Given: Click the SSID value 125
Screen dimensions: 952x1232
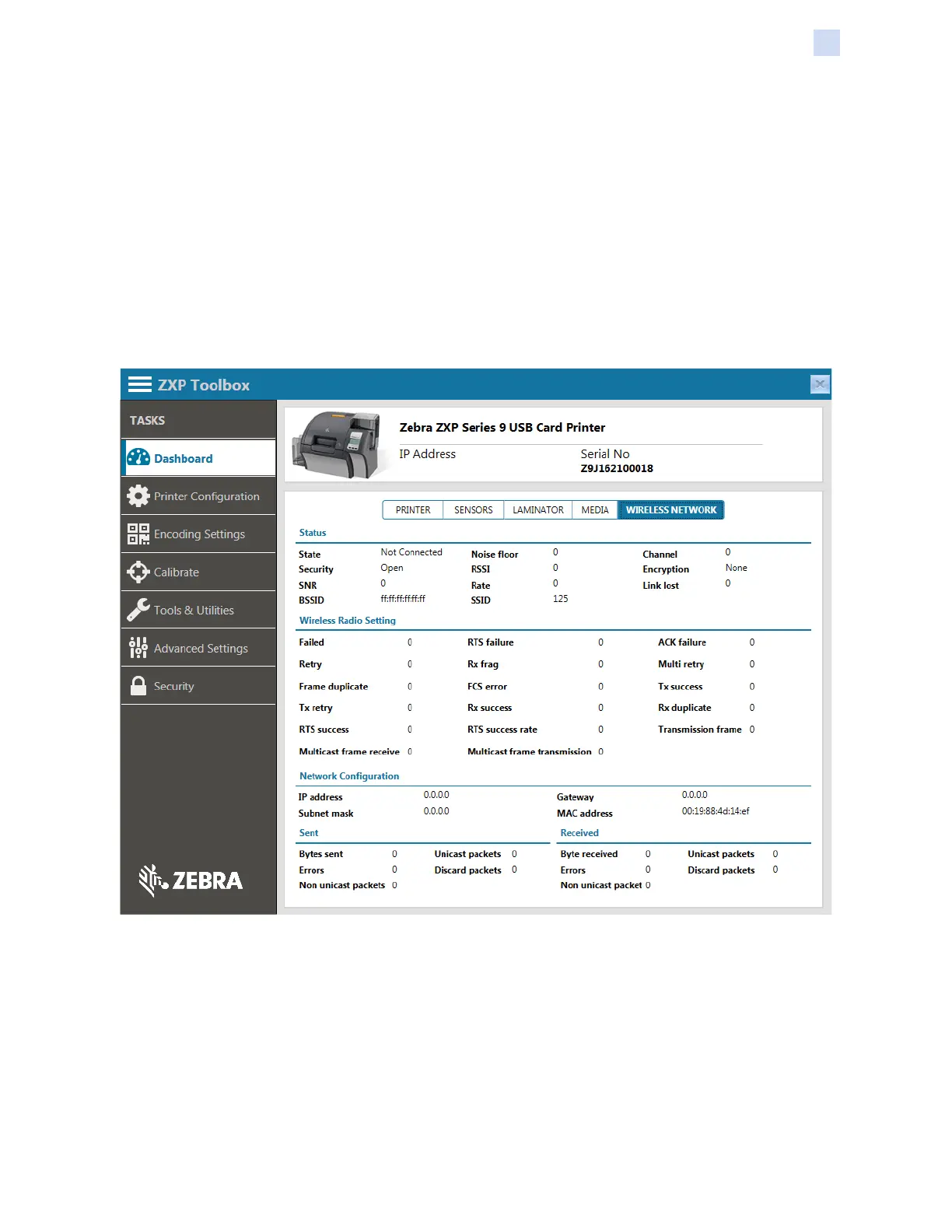Looking at the screenshot, I should coord(561,599).
